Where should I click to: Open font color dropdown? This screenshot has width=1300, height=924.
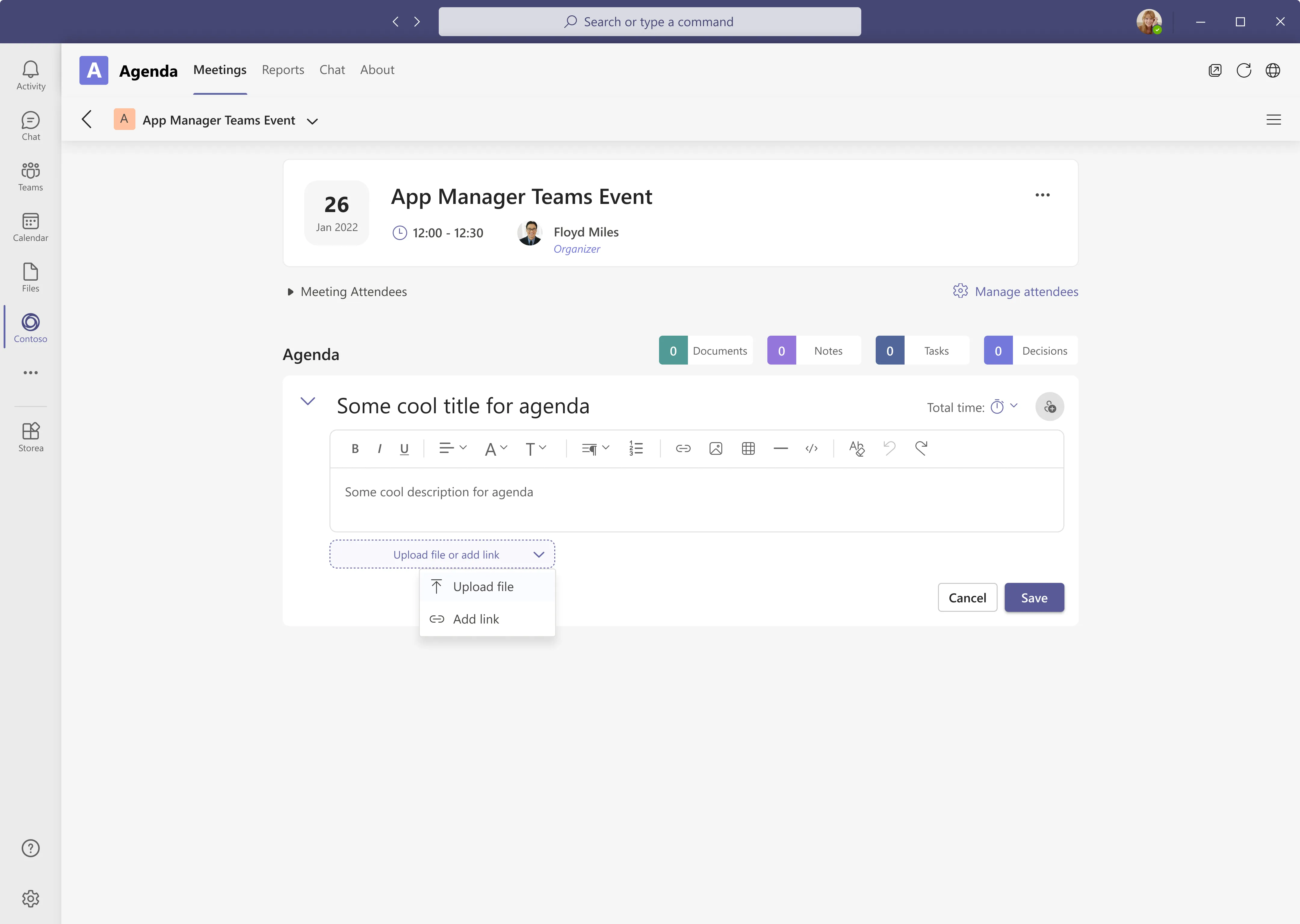point(496,449)
